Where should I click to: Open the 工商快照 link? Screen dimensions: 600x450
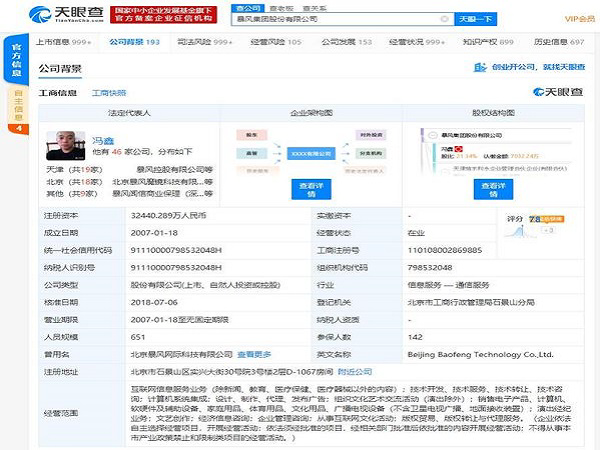(x=109, y=93)
